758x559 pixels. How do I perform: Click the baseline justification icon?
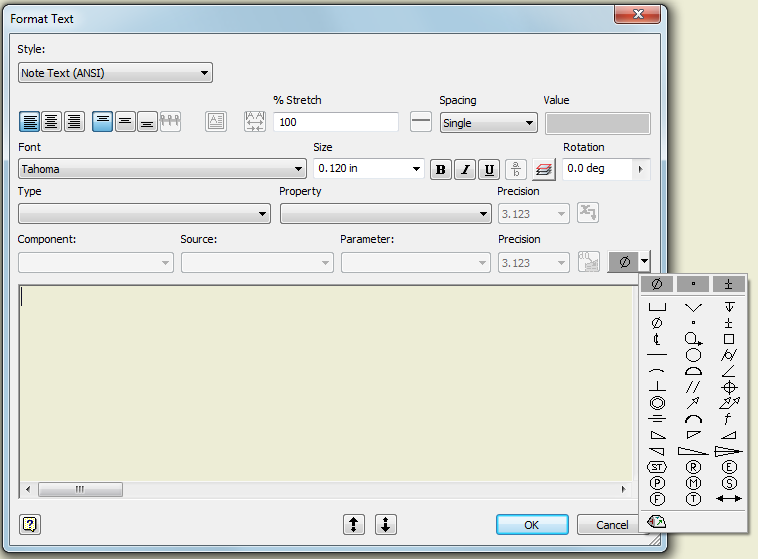(170, 121)
